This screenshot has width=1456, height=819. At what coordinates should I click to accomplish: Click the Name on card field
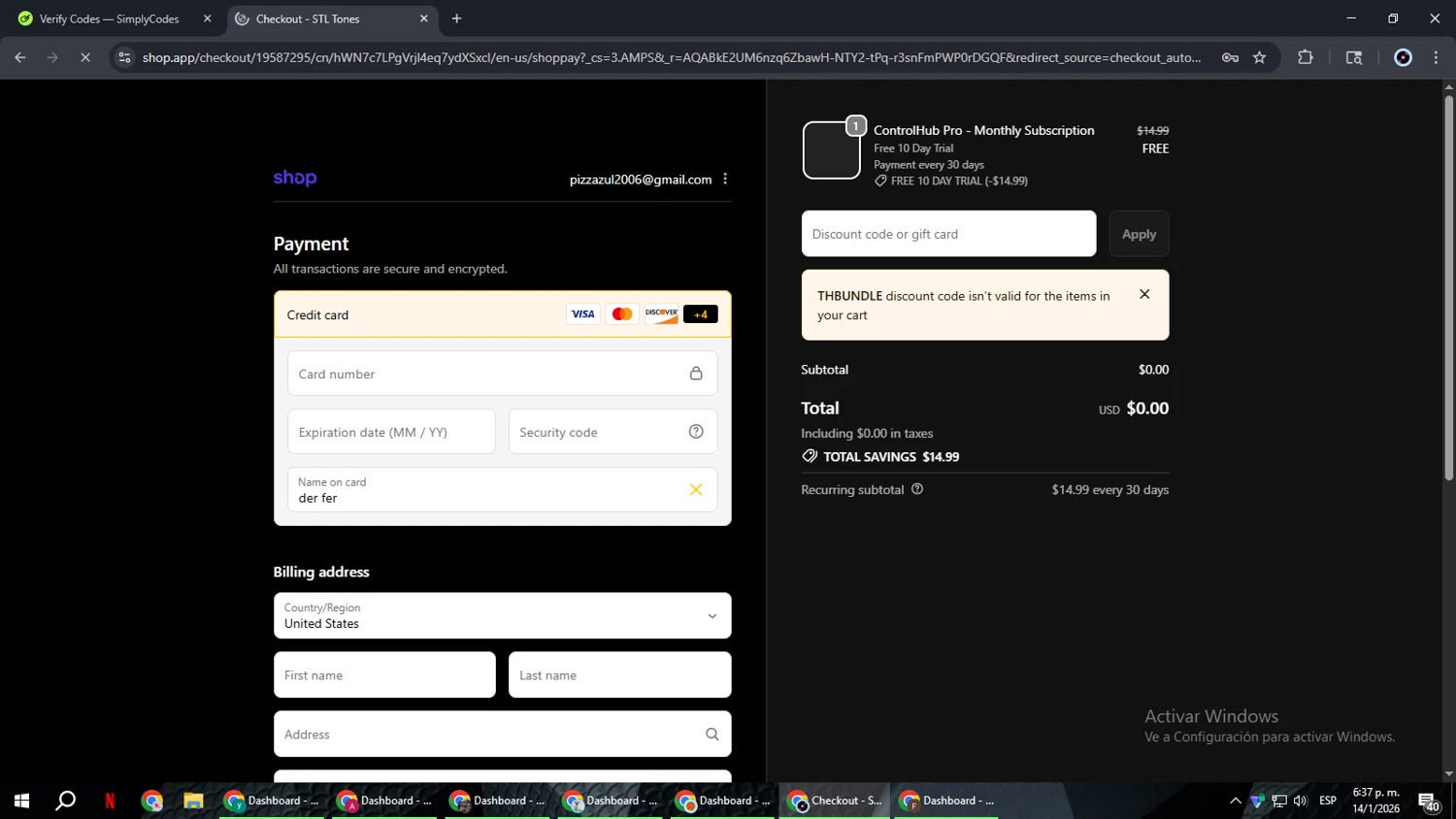[x=503, y=490]
